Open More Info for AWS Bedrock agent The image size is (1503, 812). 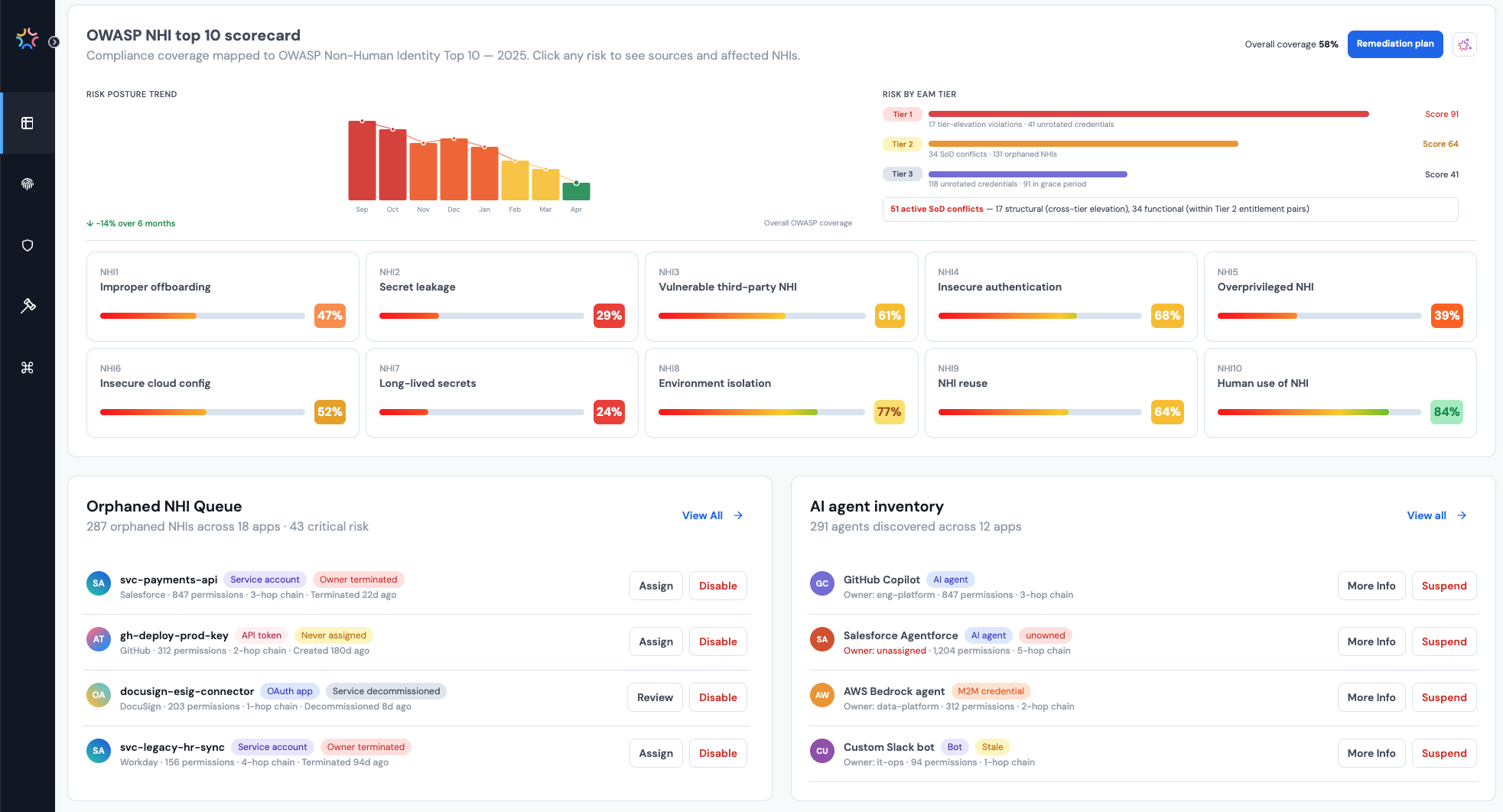click(1371, 697)
